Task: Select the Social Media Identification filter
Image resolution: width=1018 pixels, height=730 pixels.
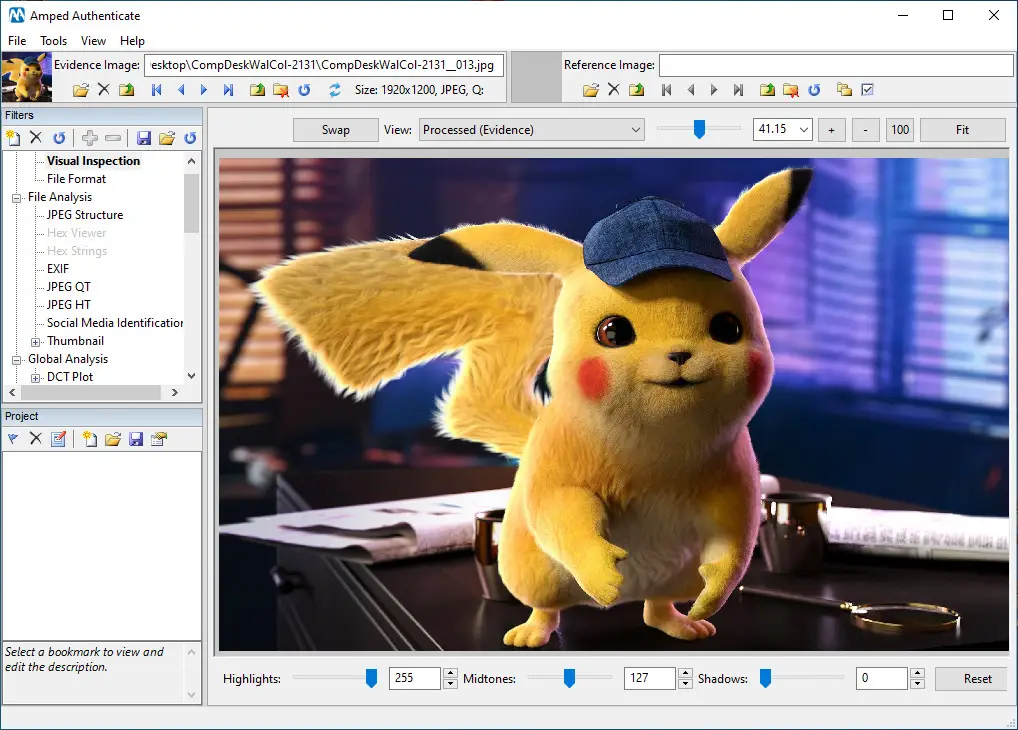Action: point(115,323)
